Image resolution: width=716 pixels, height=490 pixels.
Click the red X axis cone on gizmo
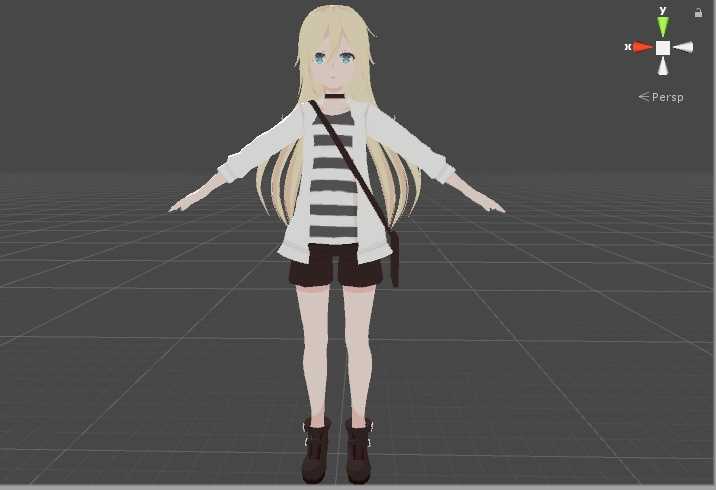click(642, 47)
